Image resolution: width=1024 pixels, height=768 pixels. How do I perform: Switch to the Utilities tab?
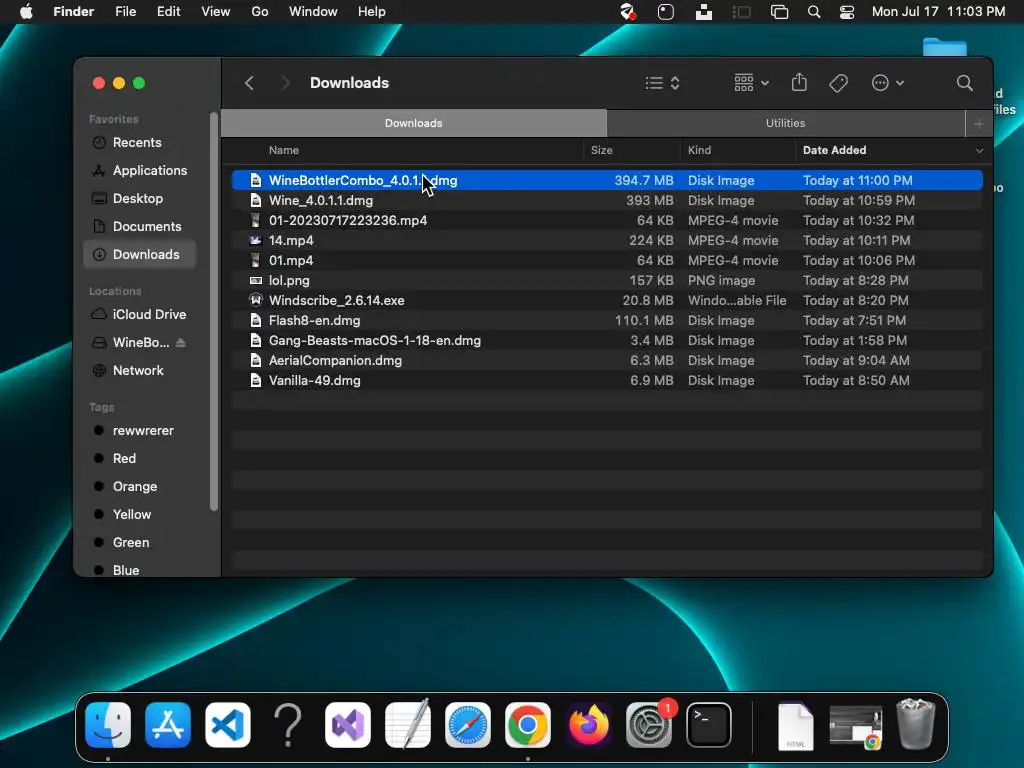[x=786, y=123]
